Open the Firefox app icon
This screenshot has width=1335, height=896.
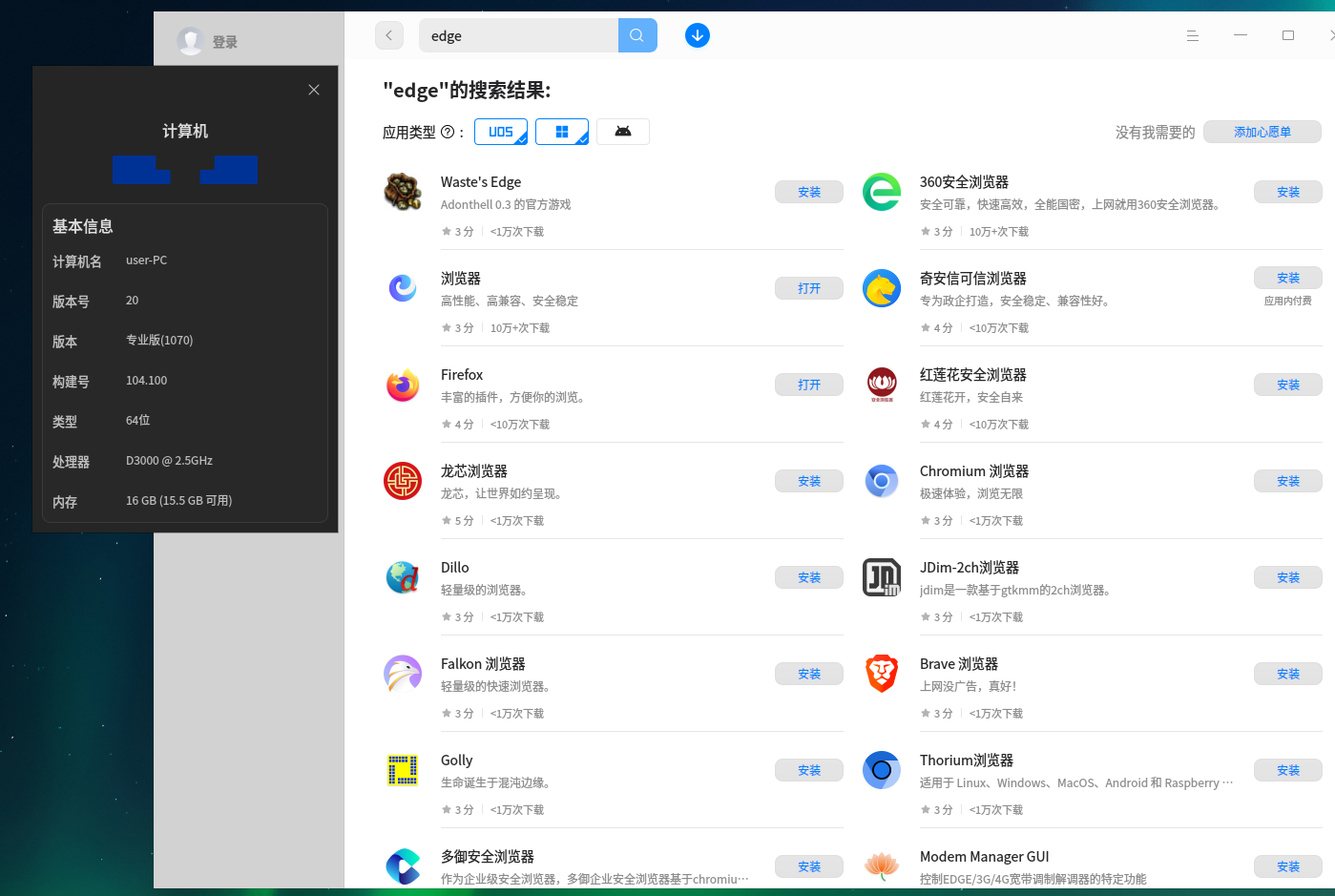click(403, 385)
